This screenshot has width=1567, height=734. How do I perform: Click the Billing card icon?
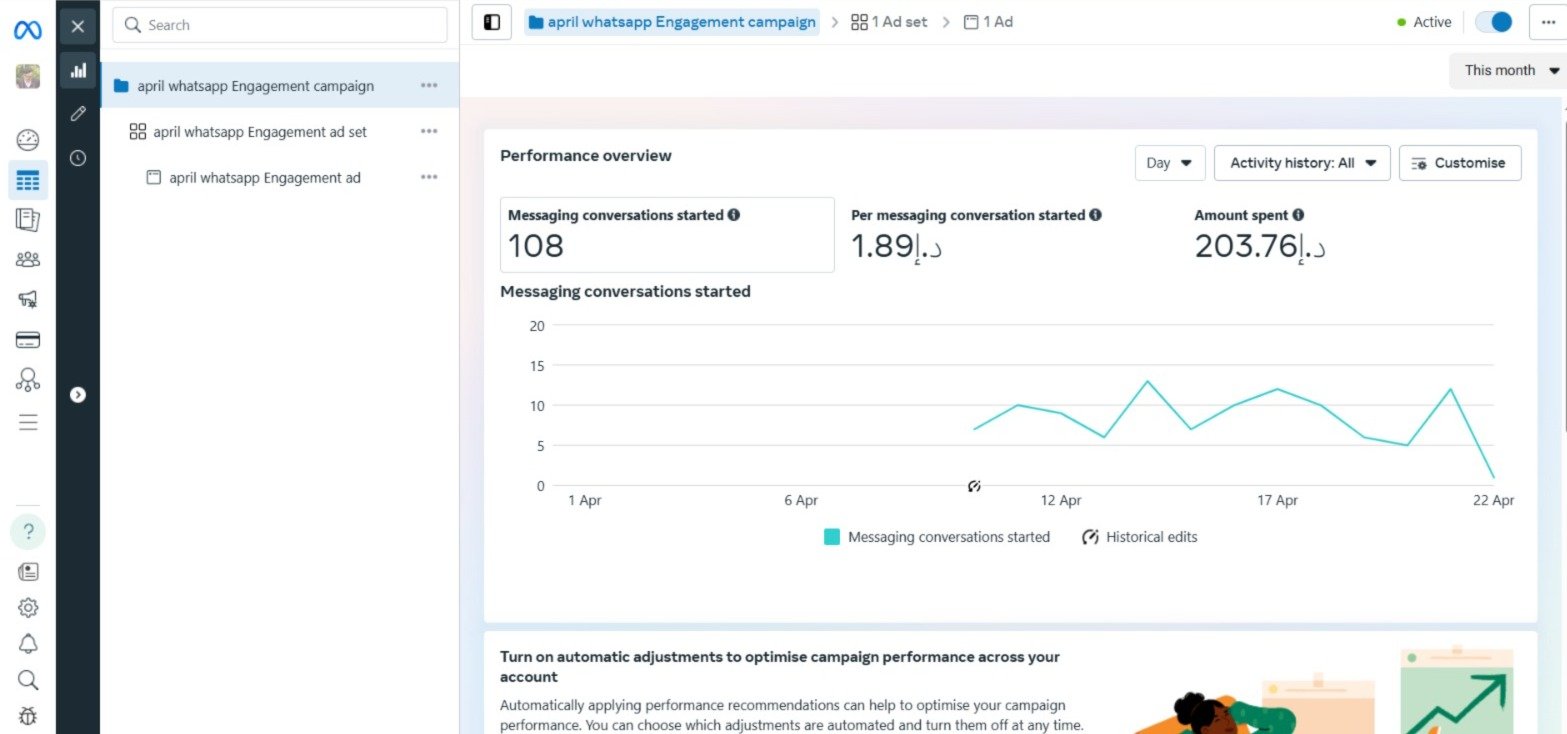pos(28,340)
